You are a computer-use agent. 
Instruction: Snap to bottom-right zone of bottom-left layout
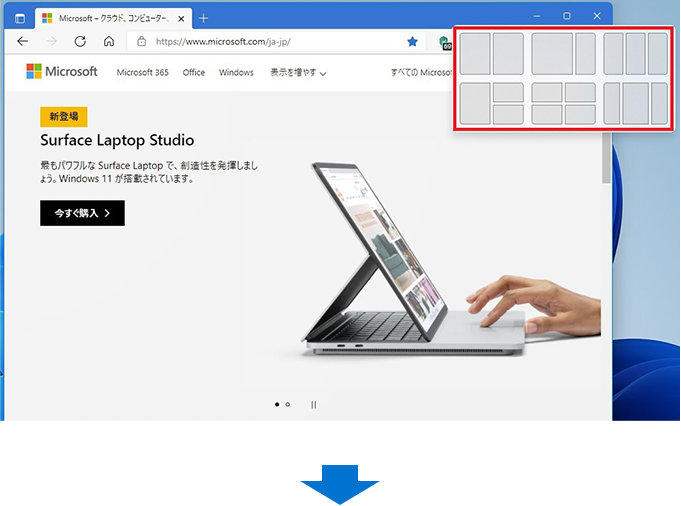click(508, 115)
